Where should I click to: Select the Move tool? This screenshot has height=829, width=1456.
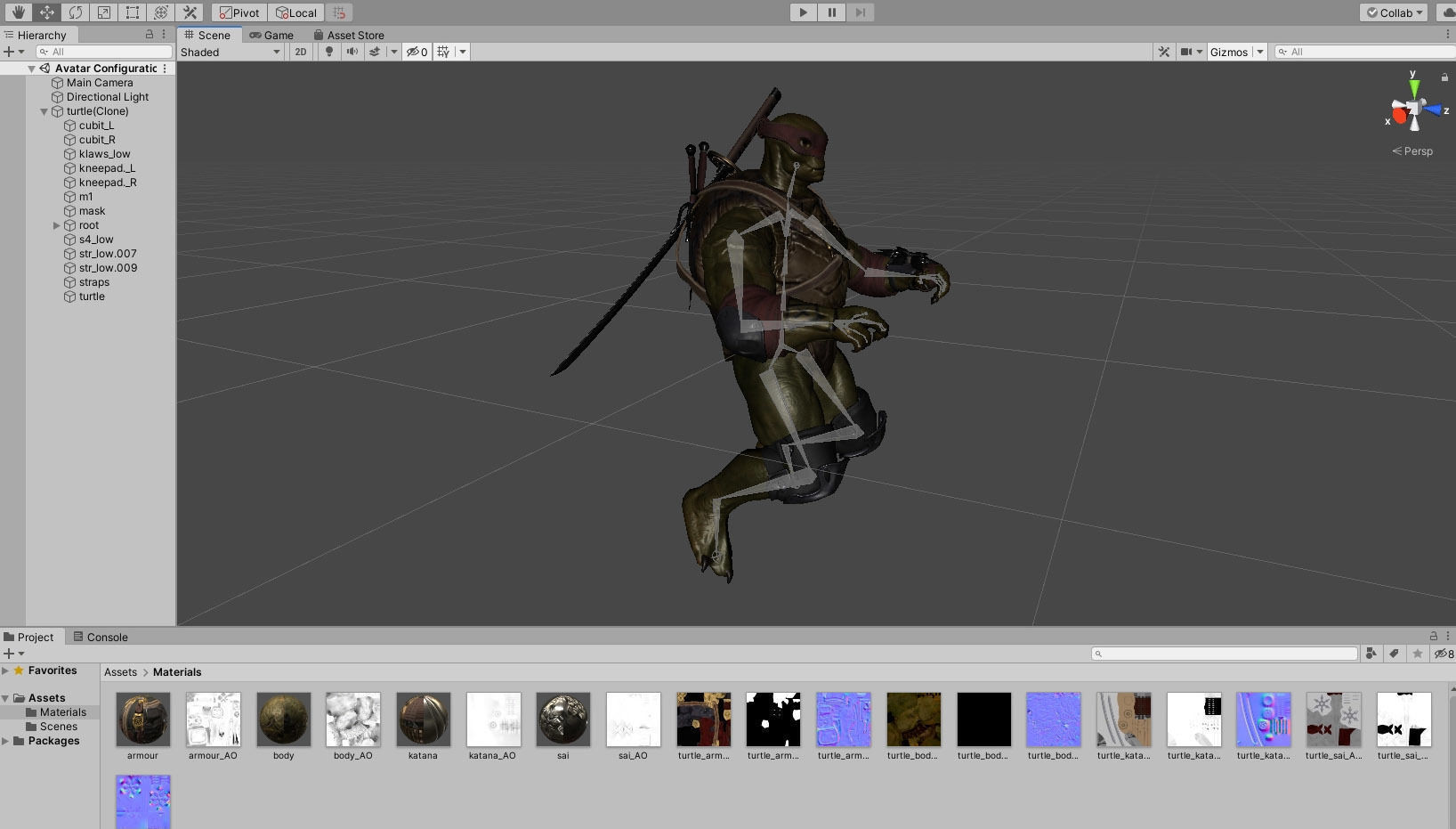[x=46, y=12]
